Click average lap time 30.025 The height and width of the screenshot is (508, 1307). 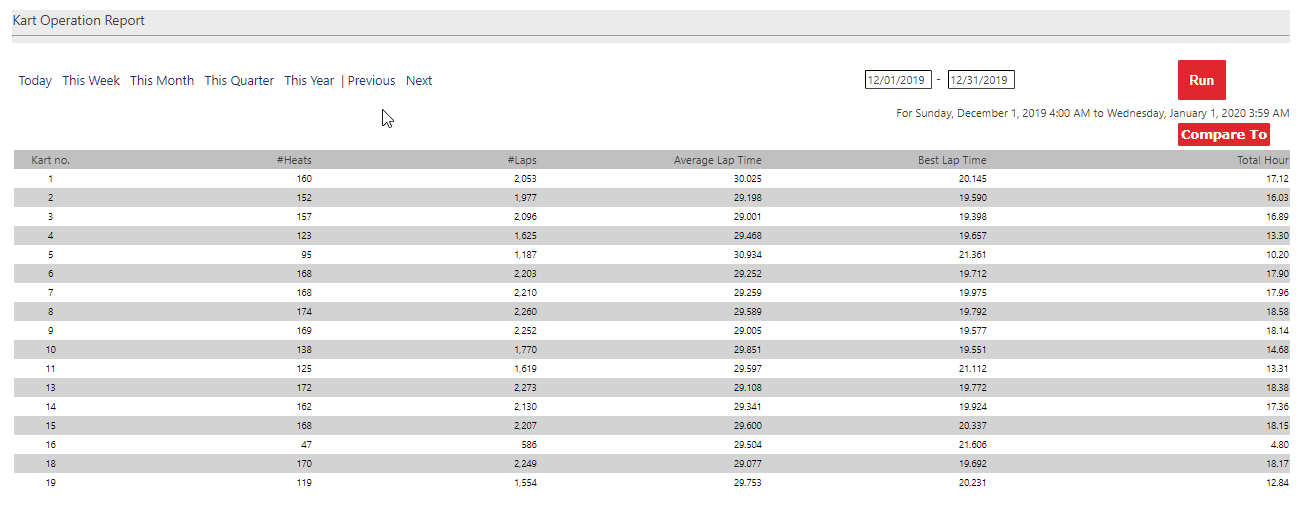click(x=747, y=179)
